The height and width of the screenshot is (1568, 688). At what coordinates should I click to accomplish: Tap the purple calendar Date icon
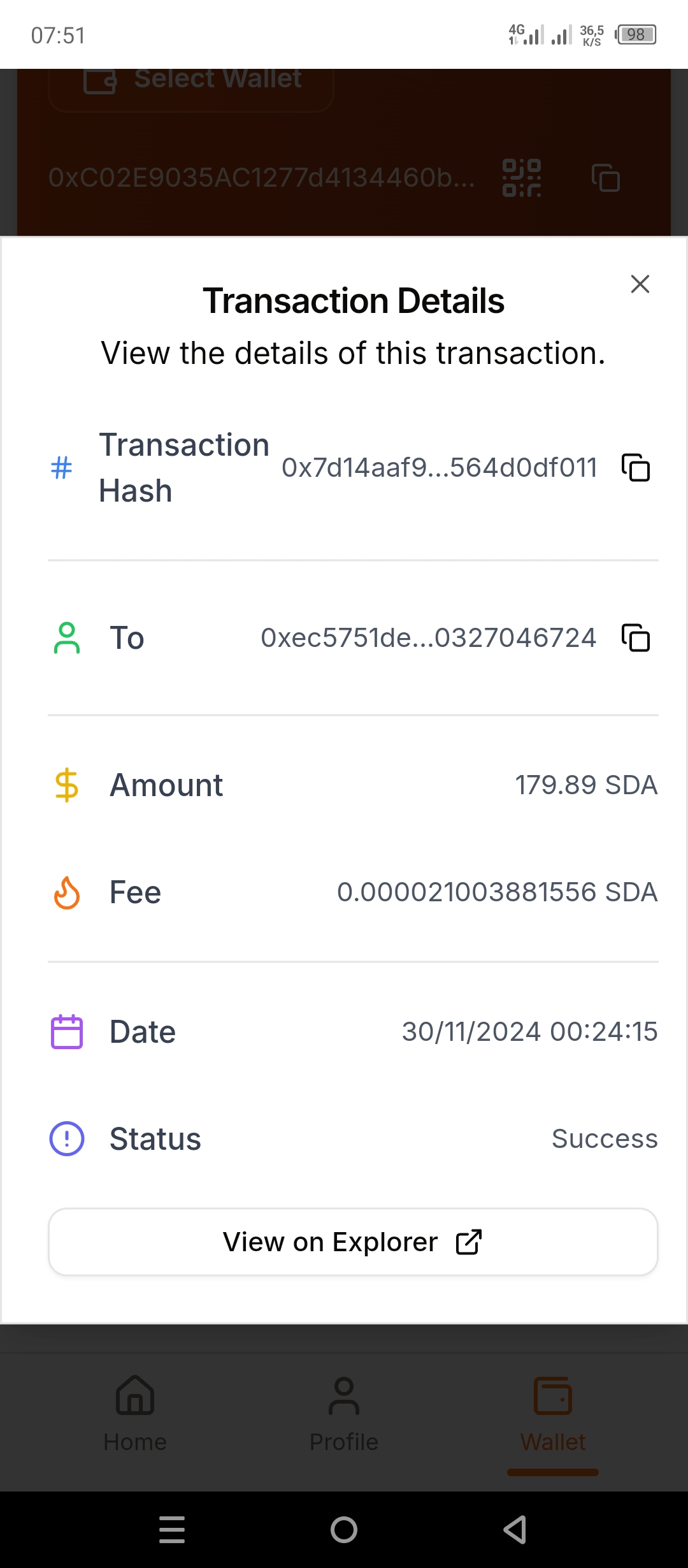(x=66, y=1031)
